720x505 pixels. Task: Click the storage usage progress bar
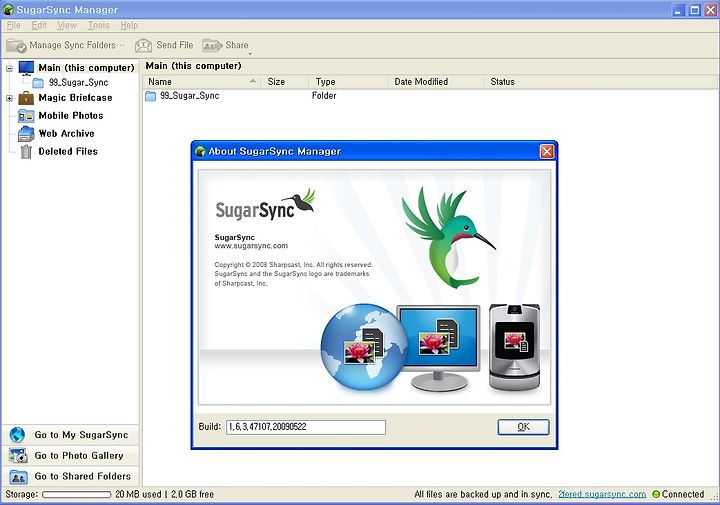(76, 494)
